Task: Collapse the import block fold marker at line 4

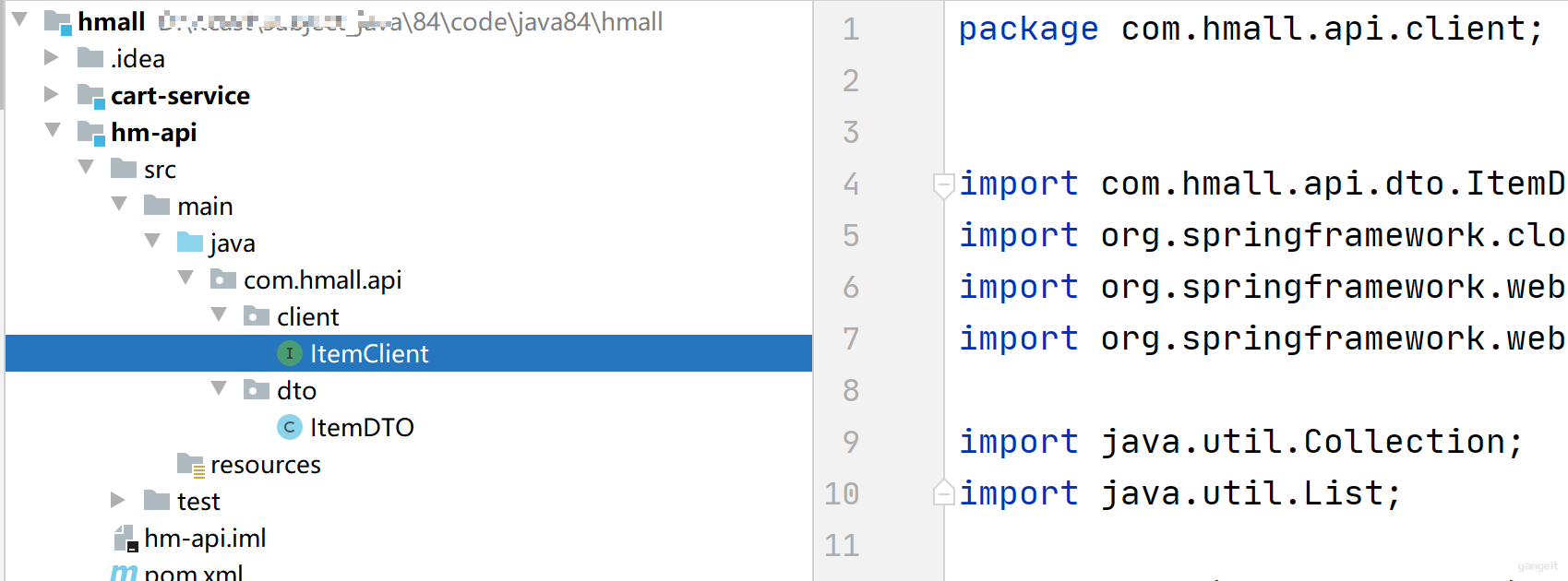Action: pos(943,185)
